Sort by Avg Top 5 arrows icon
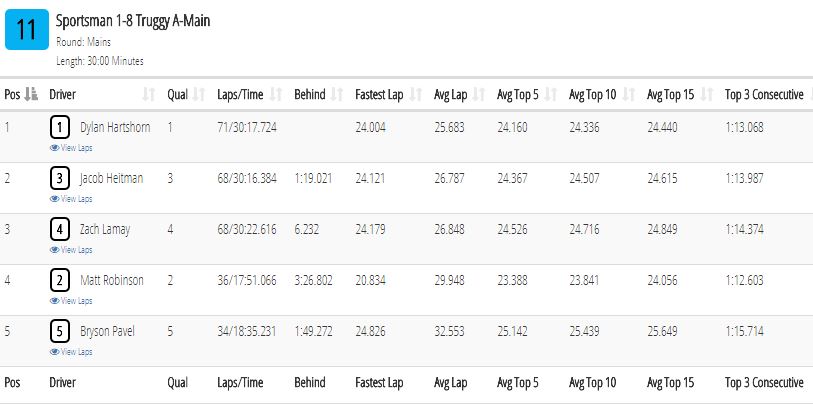Image resolution: width=813 pixels, height=404 pixels. pos(551,94)
